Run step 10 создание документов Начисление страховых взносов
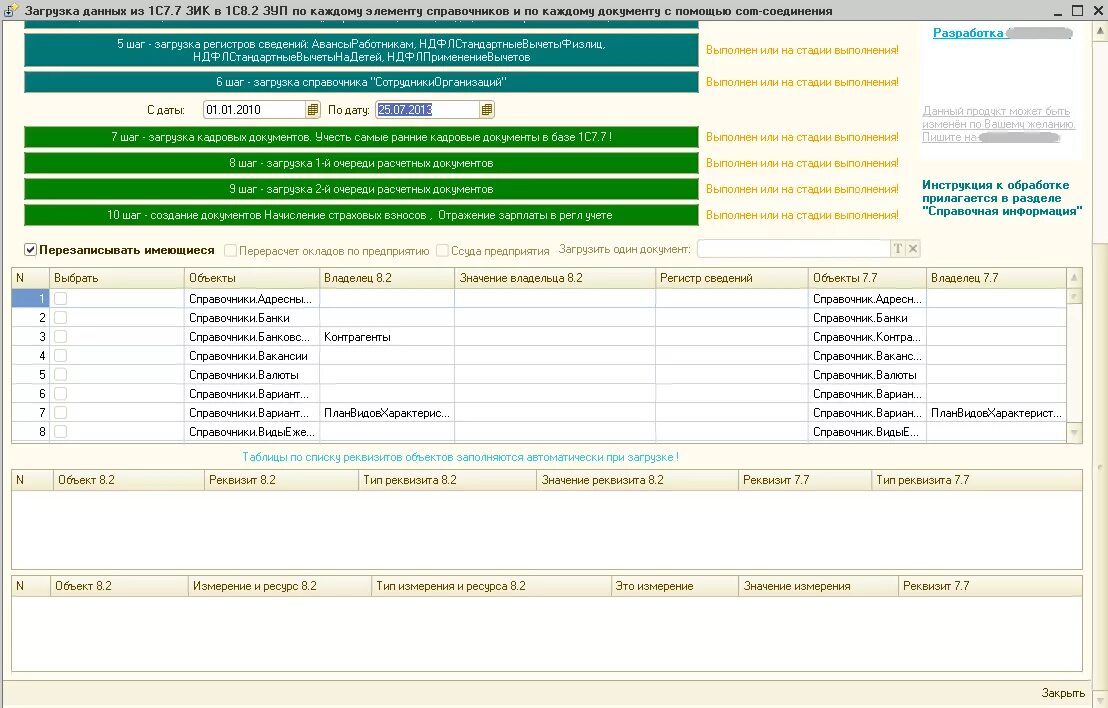Screen dimensions: 1108x708 [x=361, y=215]
